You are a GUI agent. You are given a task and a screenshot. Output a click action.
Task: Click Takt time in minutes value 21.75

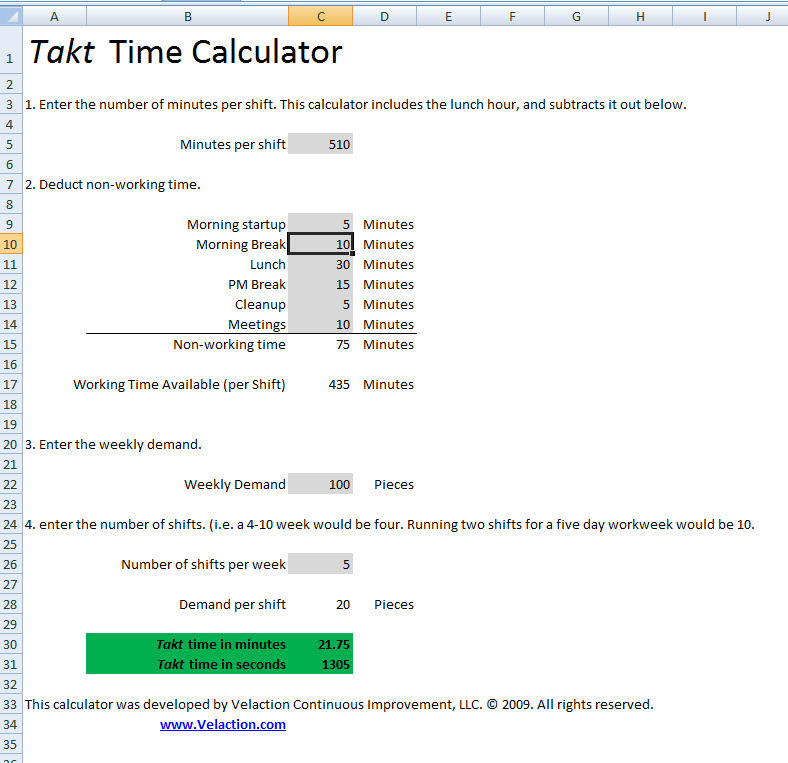(x=321, y=644)
